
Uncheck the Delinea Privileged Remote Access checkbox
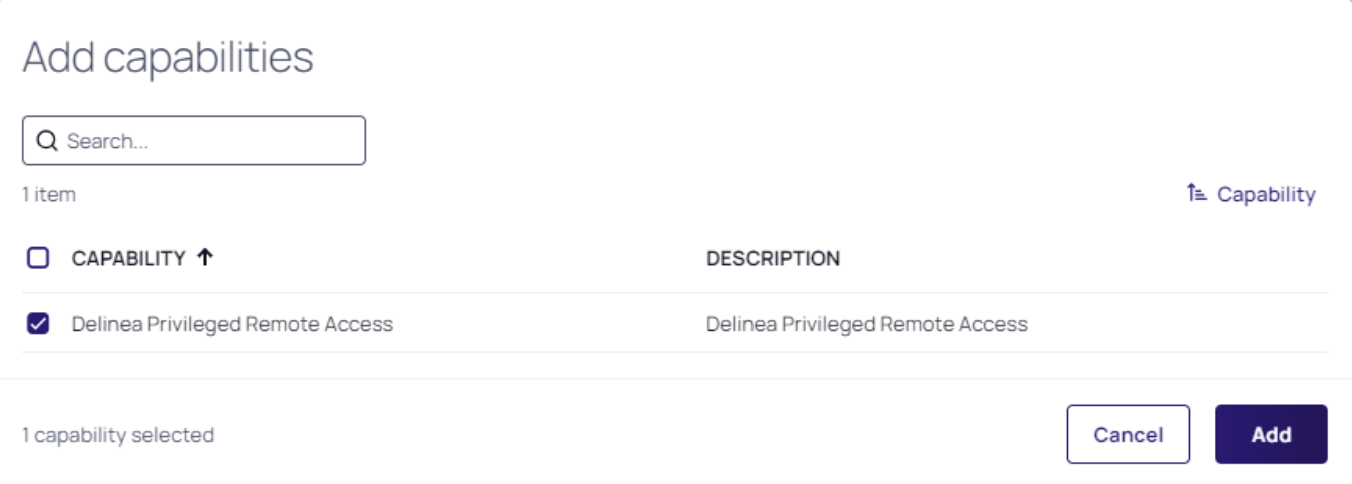coord(38,323)
